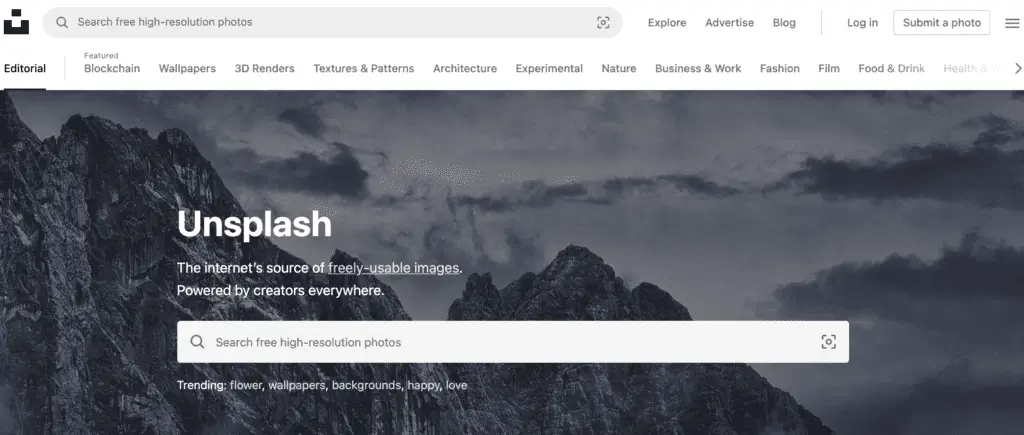Open the Explore link
1024x435 pixels.
tap(667, 22)
